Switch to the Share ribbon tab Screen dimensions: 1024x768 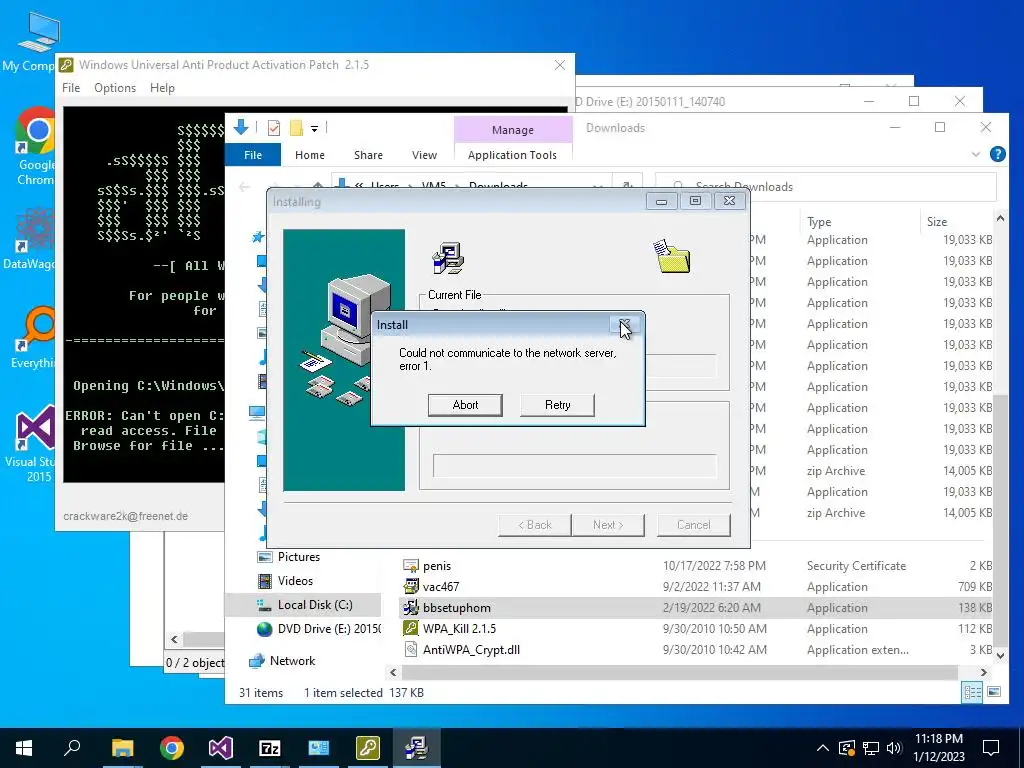368,155
